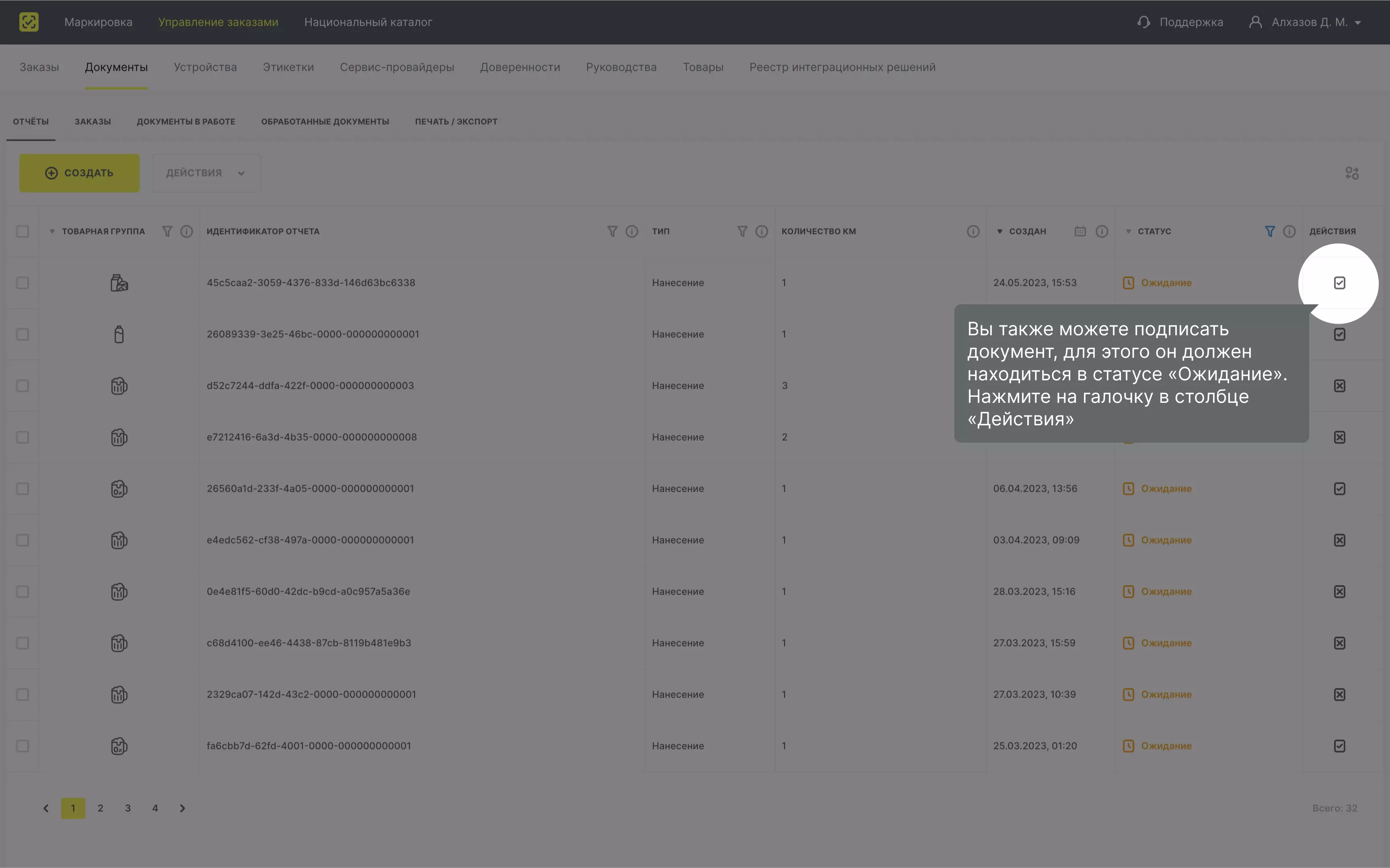Open Доверенности tab
This screenshot has height=868, width=1390.
pyautogui.click(x=520, y=67)
